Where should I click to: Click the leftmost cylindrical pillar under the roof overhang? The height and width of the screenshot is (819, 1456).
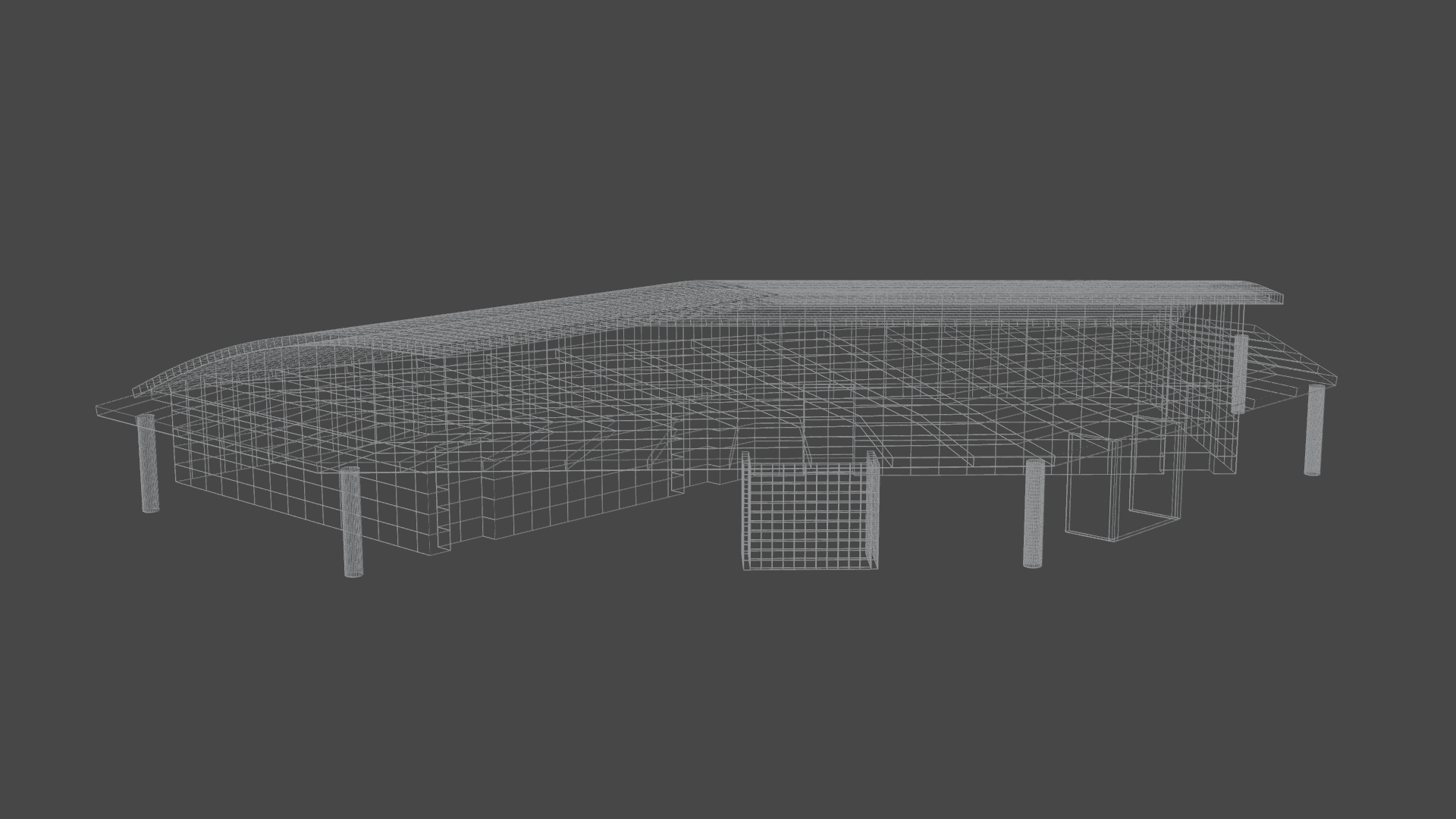coord(146,463)
